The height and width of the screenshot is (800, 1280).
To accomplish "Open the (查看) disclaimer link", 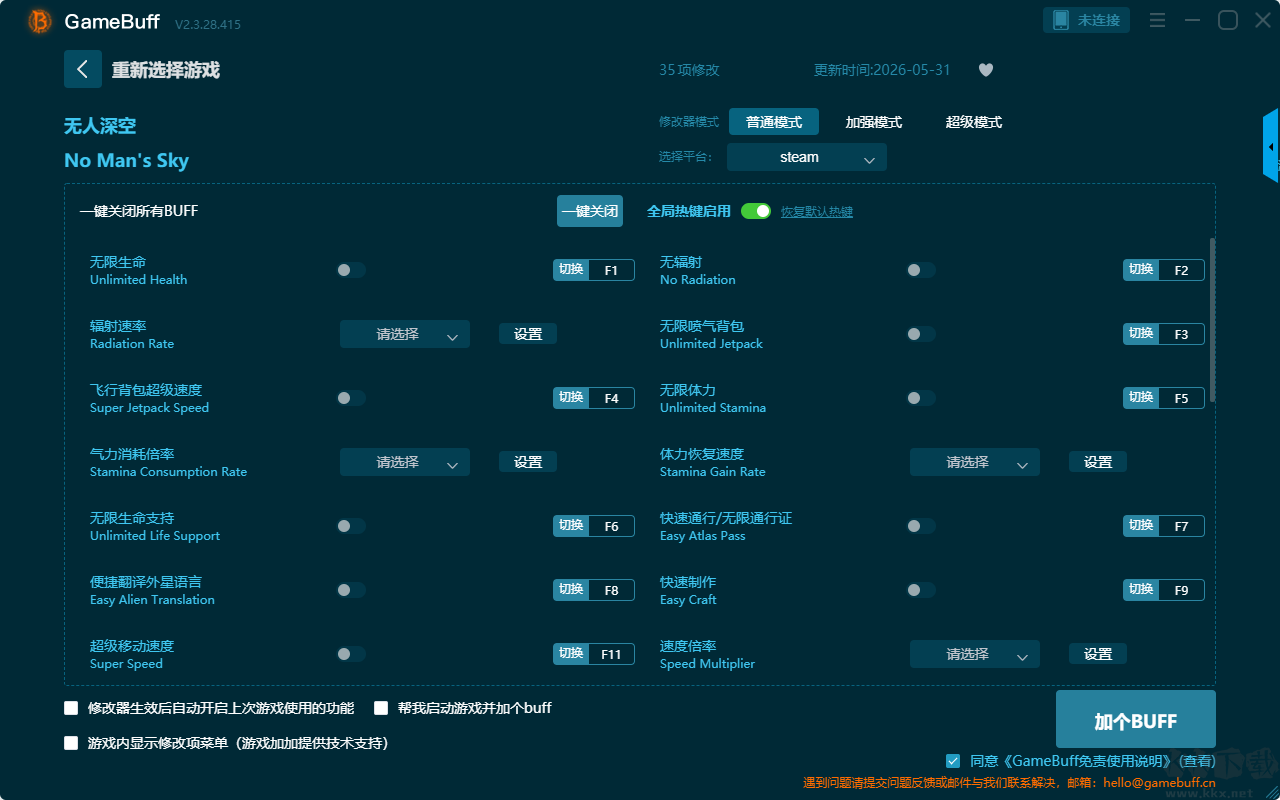I will click(x=1196, y=761).
